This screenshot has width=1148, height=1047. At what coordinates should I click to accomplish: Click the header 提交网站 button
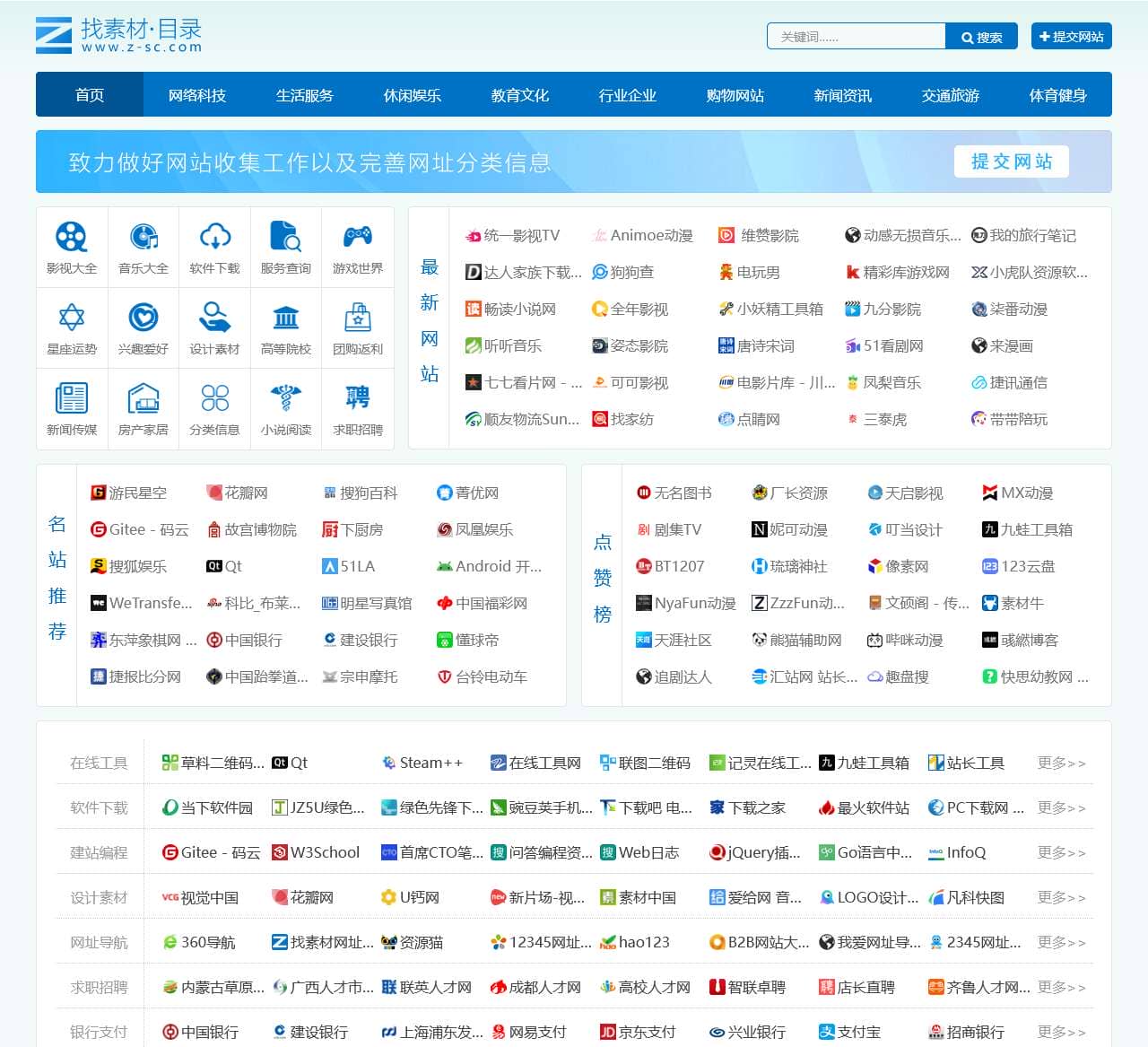click(1072, 36)
